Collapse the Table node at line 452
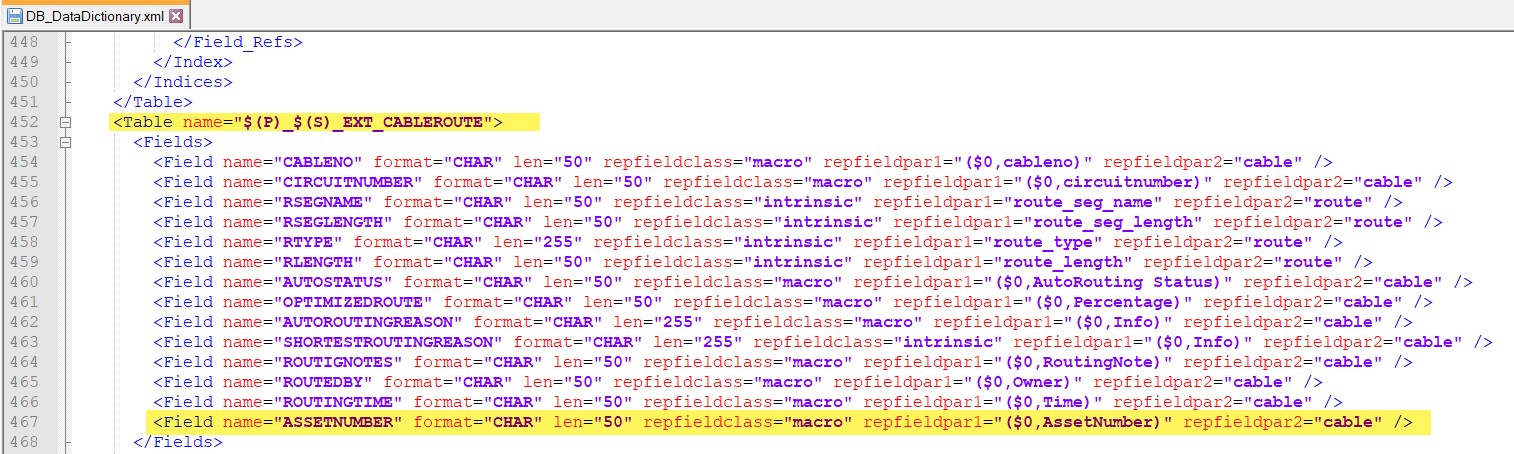This screenshot has width=1514, height=454. (67, 122)
